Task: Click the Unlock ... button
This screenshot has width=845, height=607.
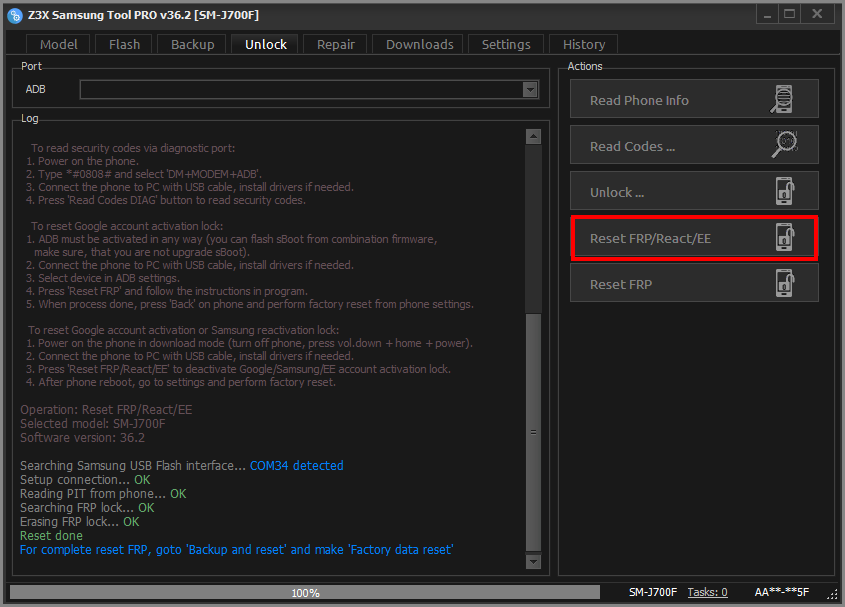Action: [694, 191]
